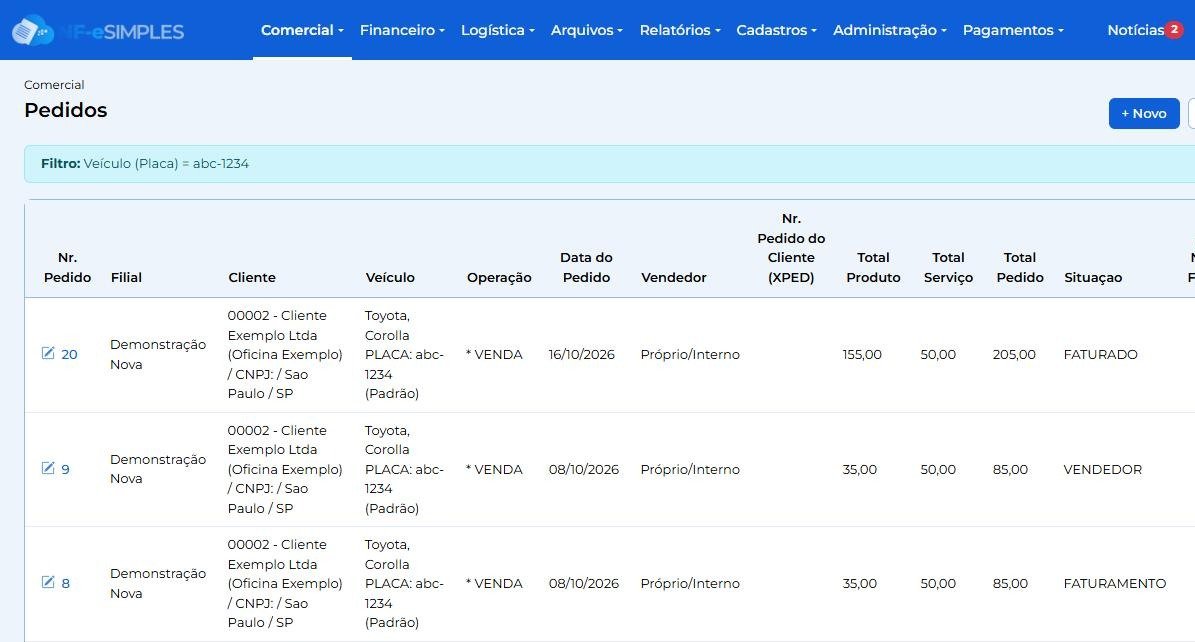Open the Financeiro dropdown menu
1195x642 pixels.
point(402,30)
